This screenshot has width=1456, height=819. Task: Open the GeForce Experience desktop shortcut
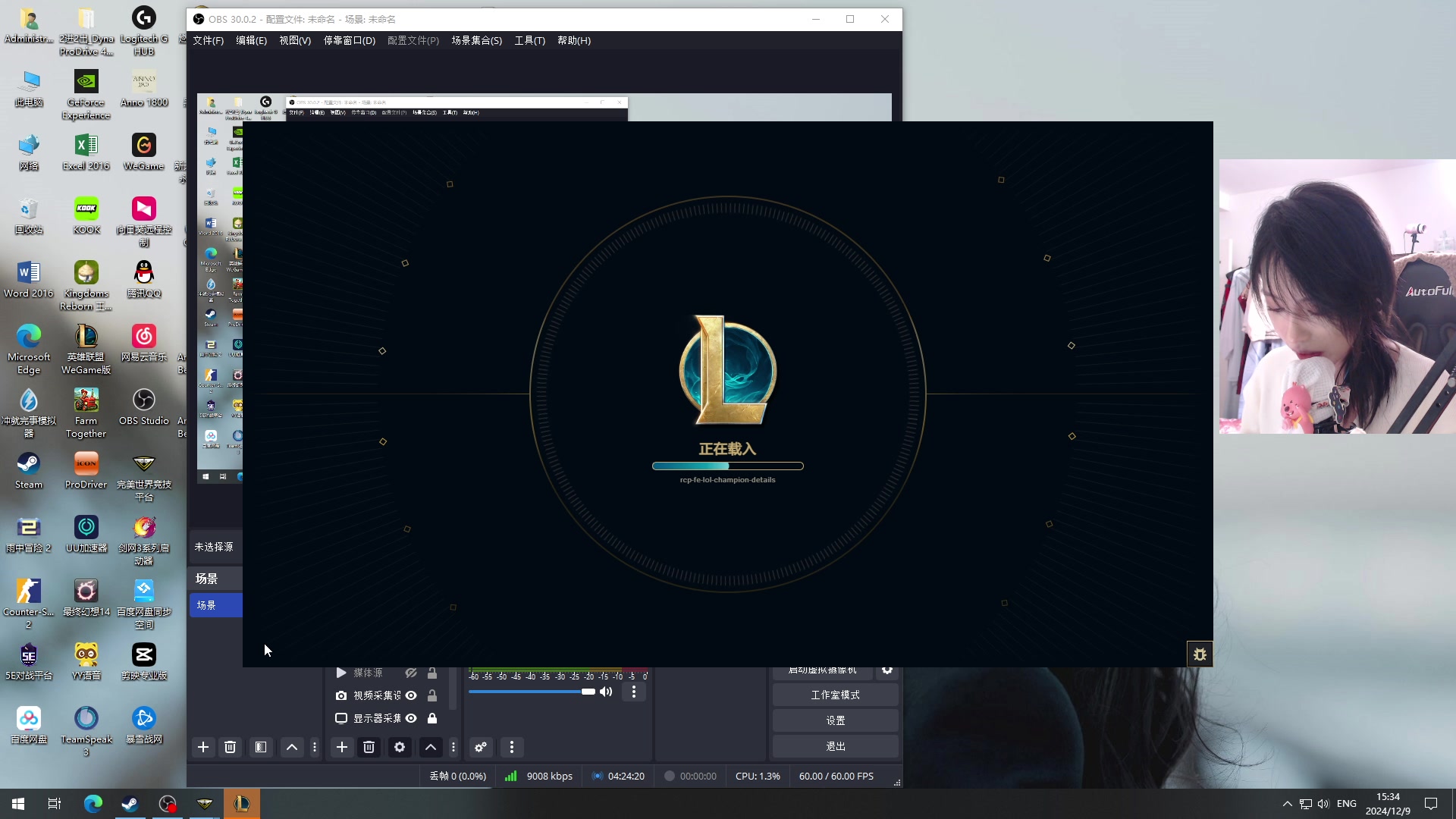pyautogui.click(x=86, y=95)
